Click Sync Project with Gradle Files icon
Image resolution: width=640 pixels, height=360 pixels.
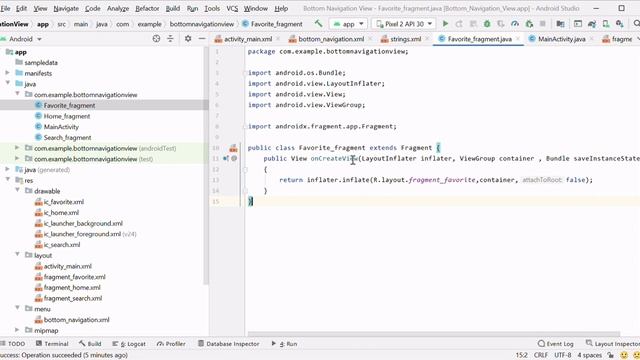click(x=592, y=24)
